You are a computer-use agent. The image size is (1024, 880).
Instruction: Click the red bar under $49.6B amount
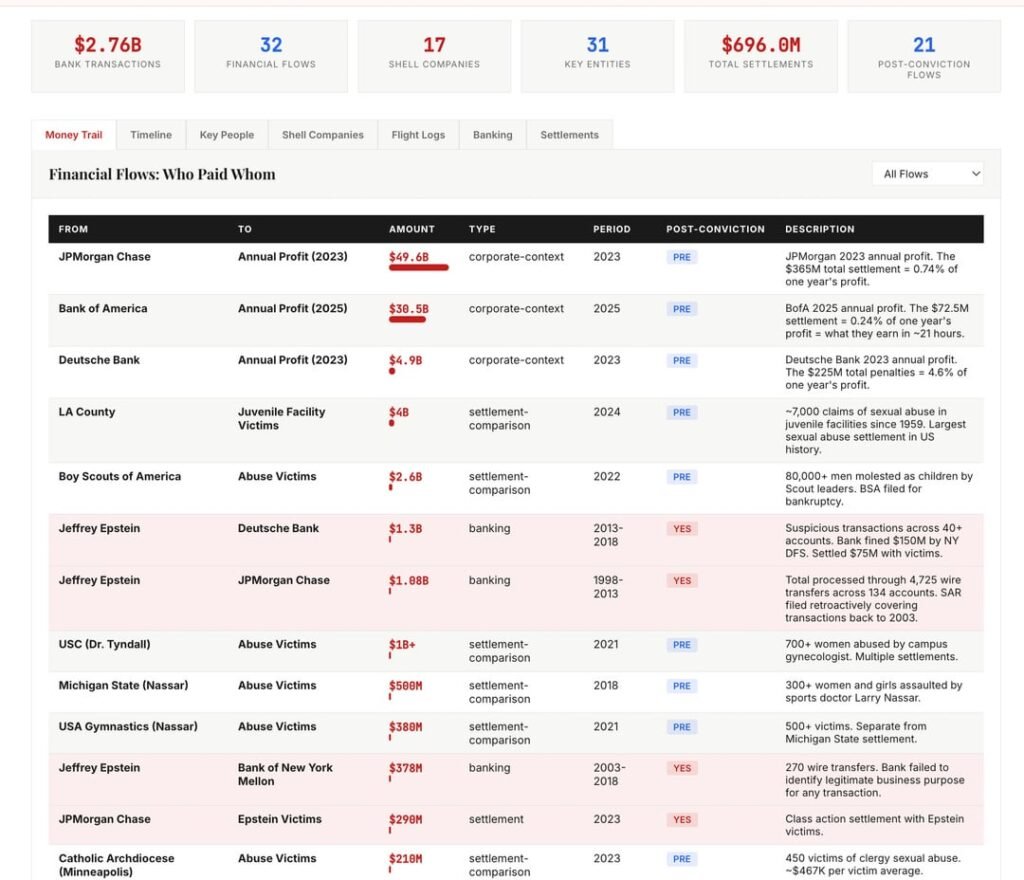click(x=418, y=268)
